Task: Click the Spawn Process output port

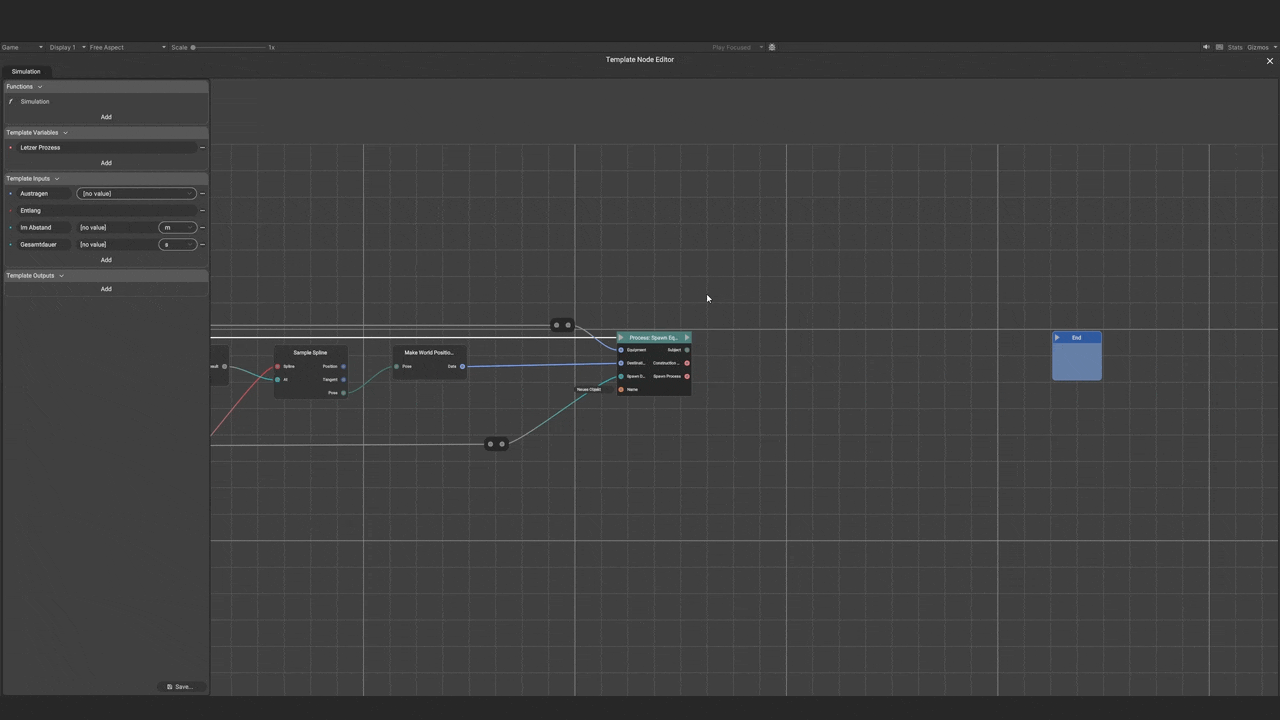Action: click(x=687, y=376)
